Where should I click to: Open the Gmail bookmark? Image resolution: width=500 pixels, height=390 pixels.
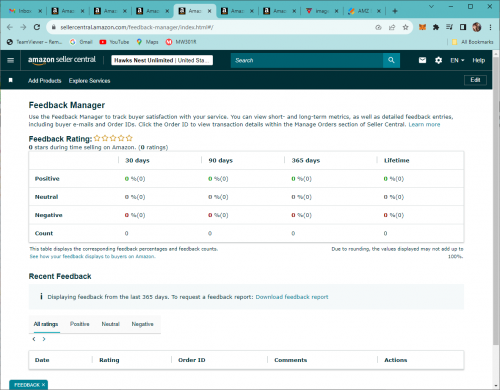(81, 42)
